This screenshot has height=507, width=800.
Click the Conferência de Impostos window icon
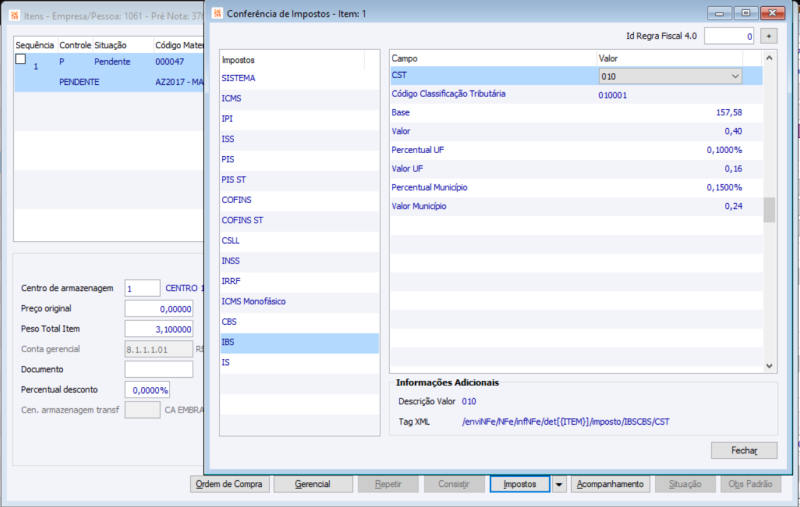tap(217, 13)
